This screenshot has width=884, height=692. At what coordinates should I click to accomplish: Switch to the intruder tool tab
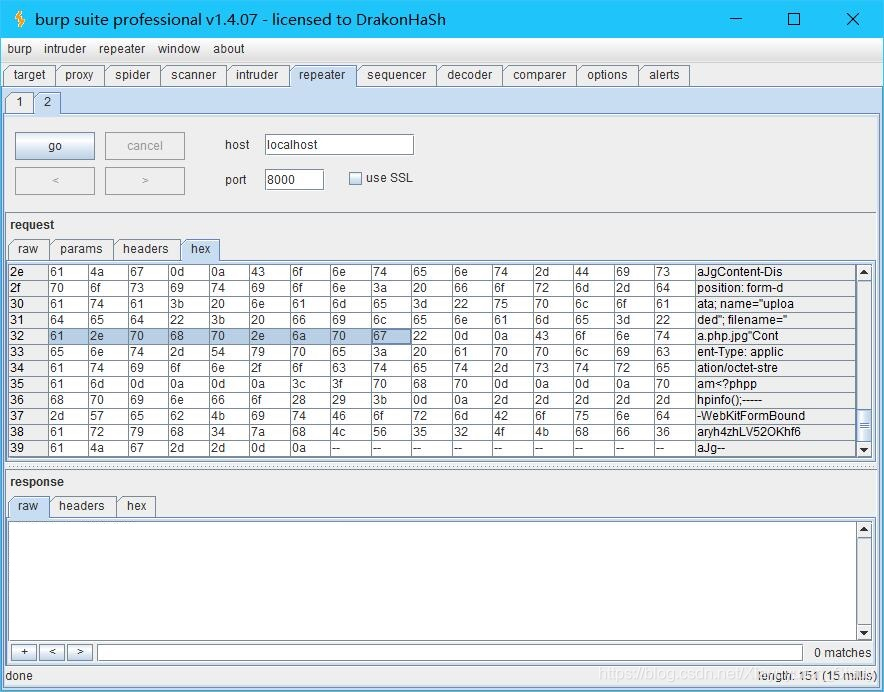click(257, 75)
